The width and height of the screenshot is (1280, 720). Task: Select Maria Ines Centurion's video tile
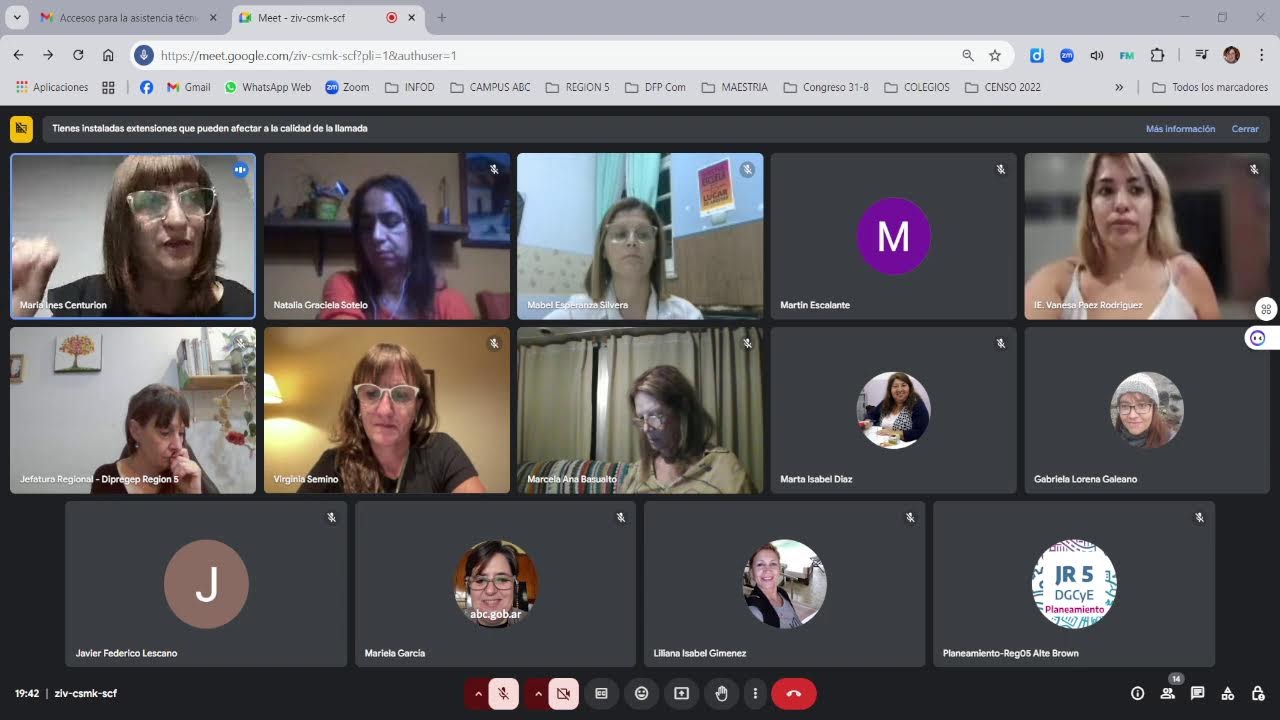pos(133,236)
